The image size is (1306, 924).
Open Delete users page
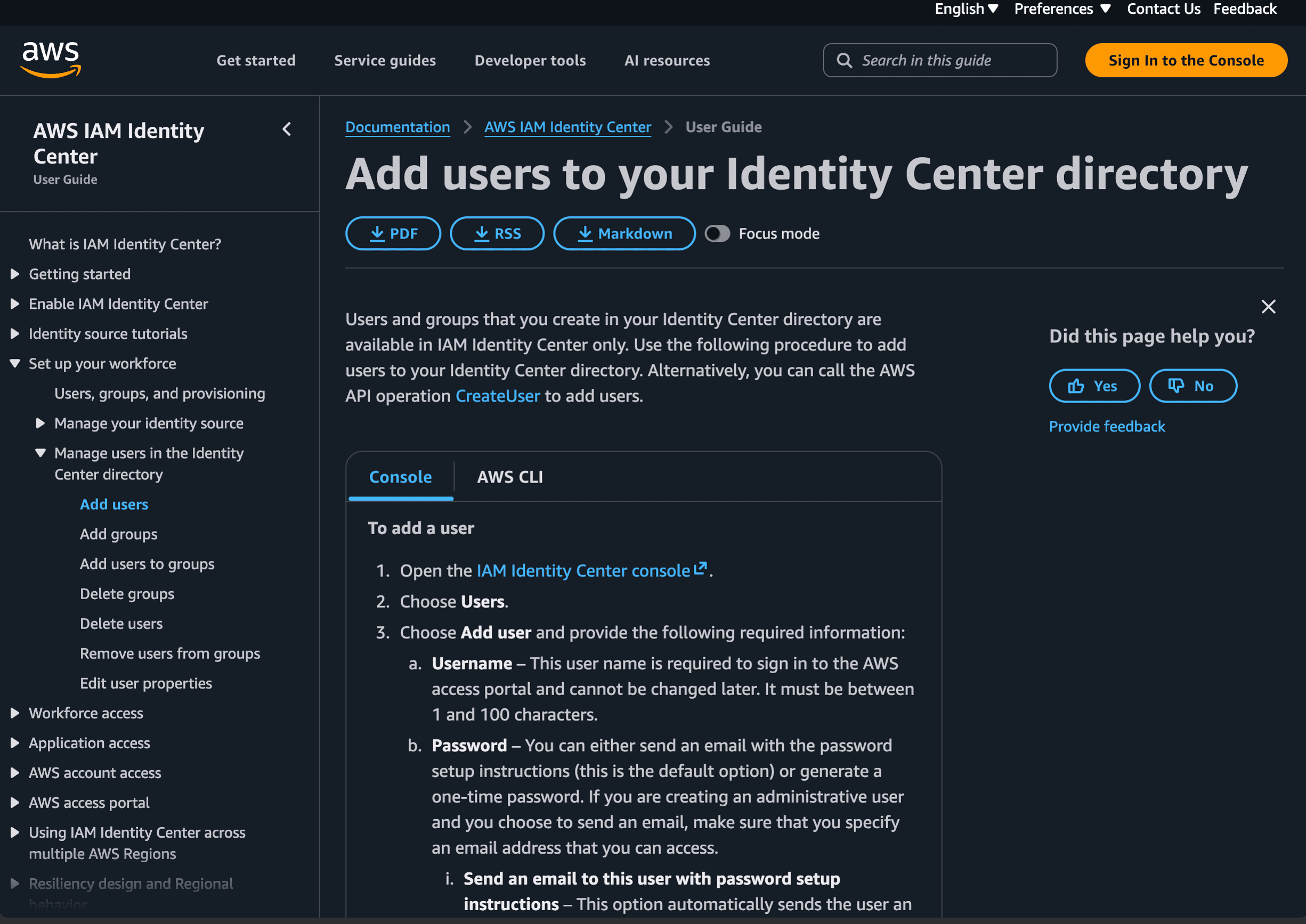click(121, 624)
